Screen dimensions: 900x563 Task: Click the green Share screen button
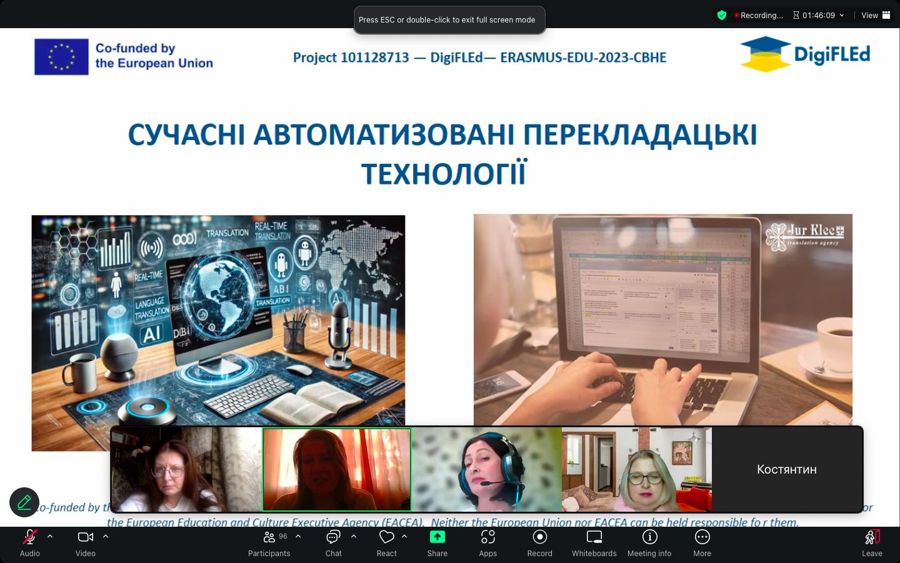click(437, 538)
